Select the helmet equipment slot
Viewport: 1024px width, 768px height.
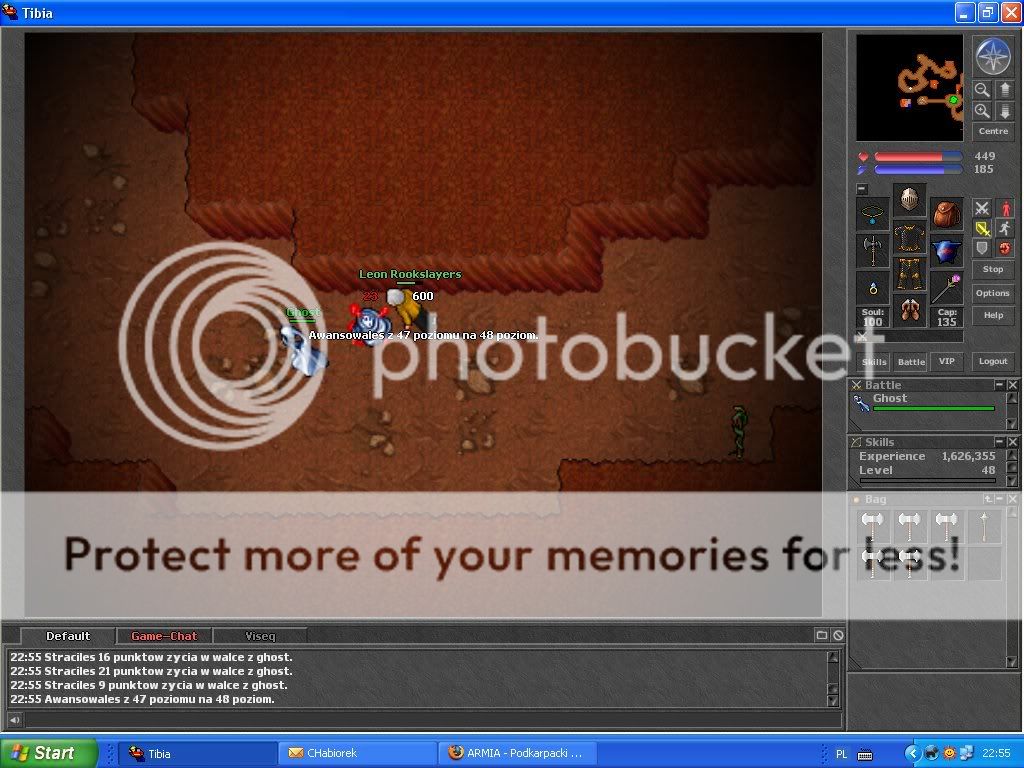point(909,200)
